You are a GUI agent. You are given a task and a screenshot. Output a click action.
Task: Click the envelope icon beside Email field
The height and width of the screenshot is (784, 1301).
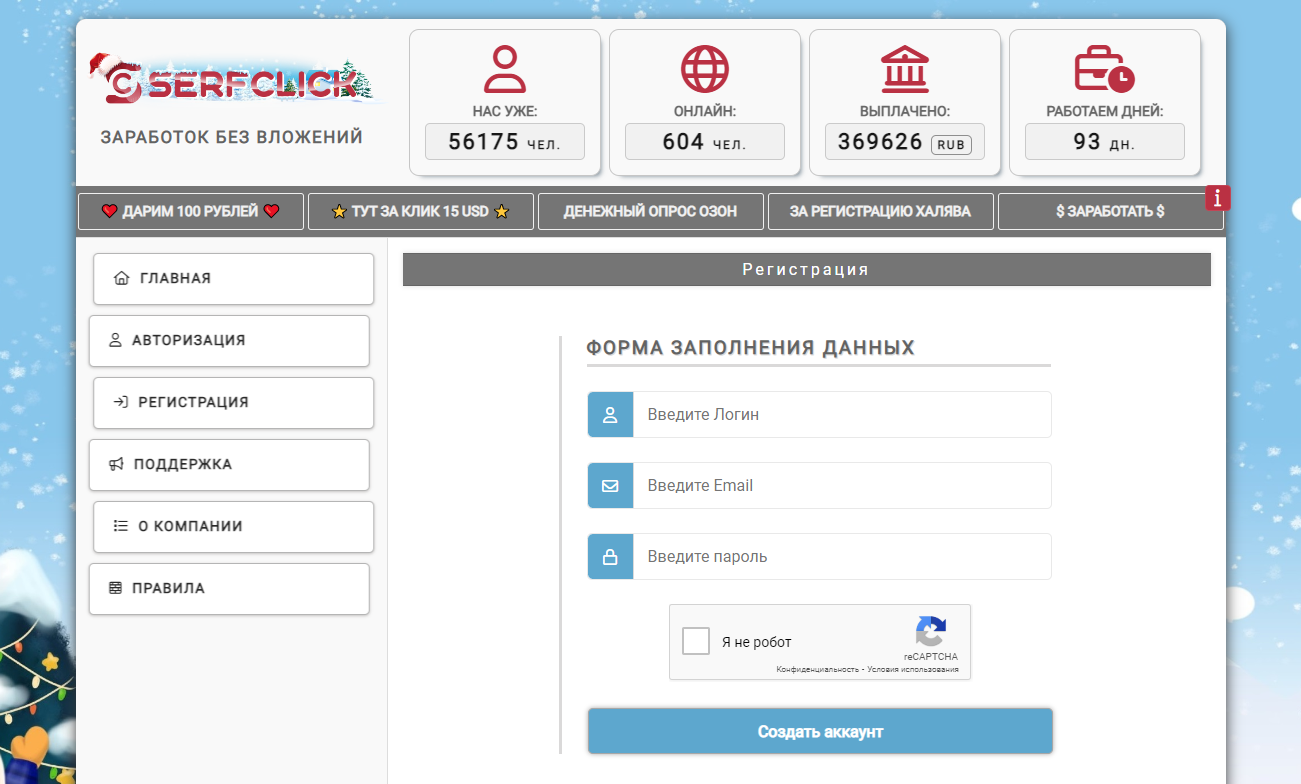click(610, 485)
